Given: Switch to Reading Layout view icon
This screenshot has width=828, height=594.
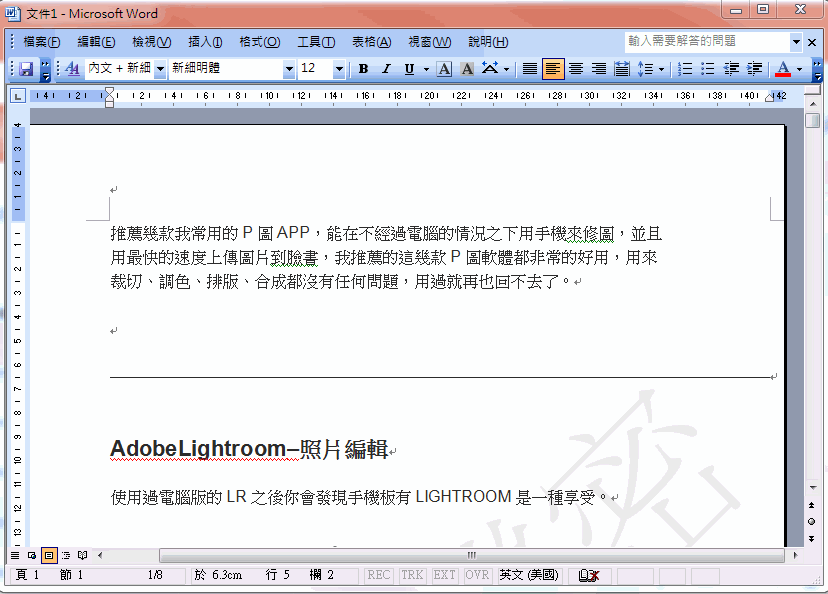Looking at the screenshot, I should point(82,555).
